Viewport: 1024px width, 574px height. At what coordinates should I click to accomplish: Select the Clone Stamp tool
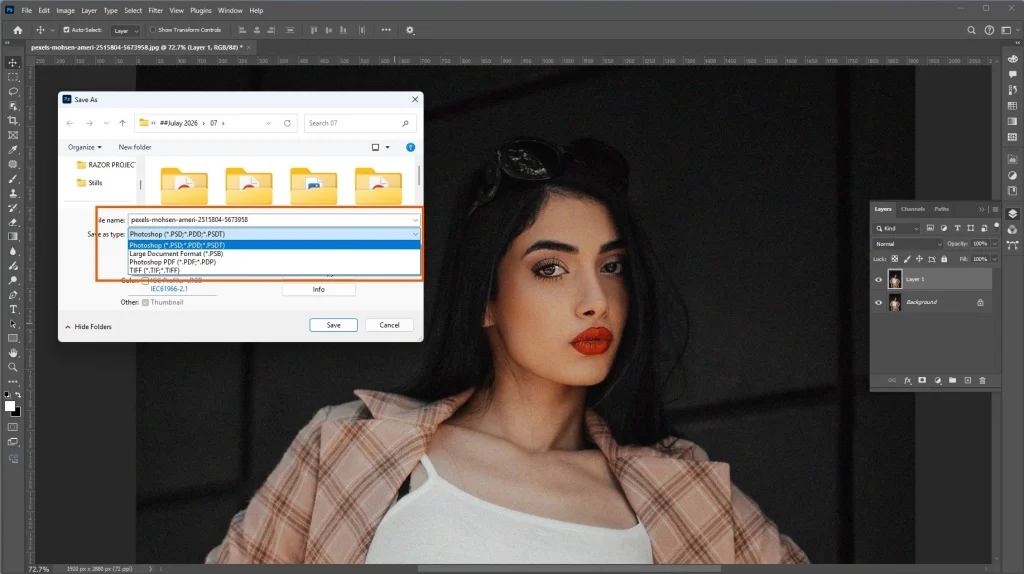tap(12, 193)
